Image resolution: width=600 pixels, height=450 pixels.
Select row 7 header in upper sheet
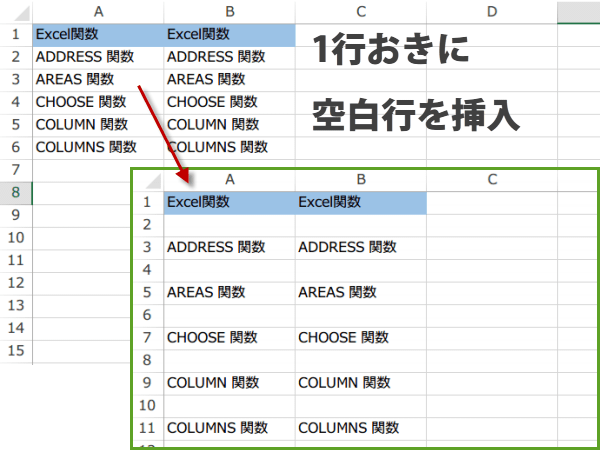[x=16, y=171]
